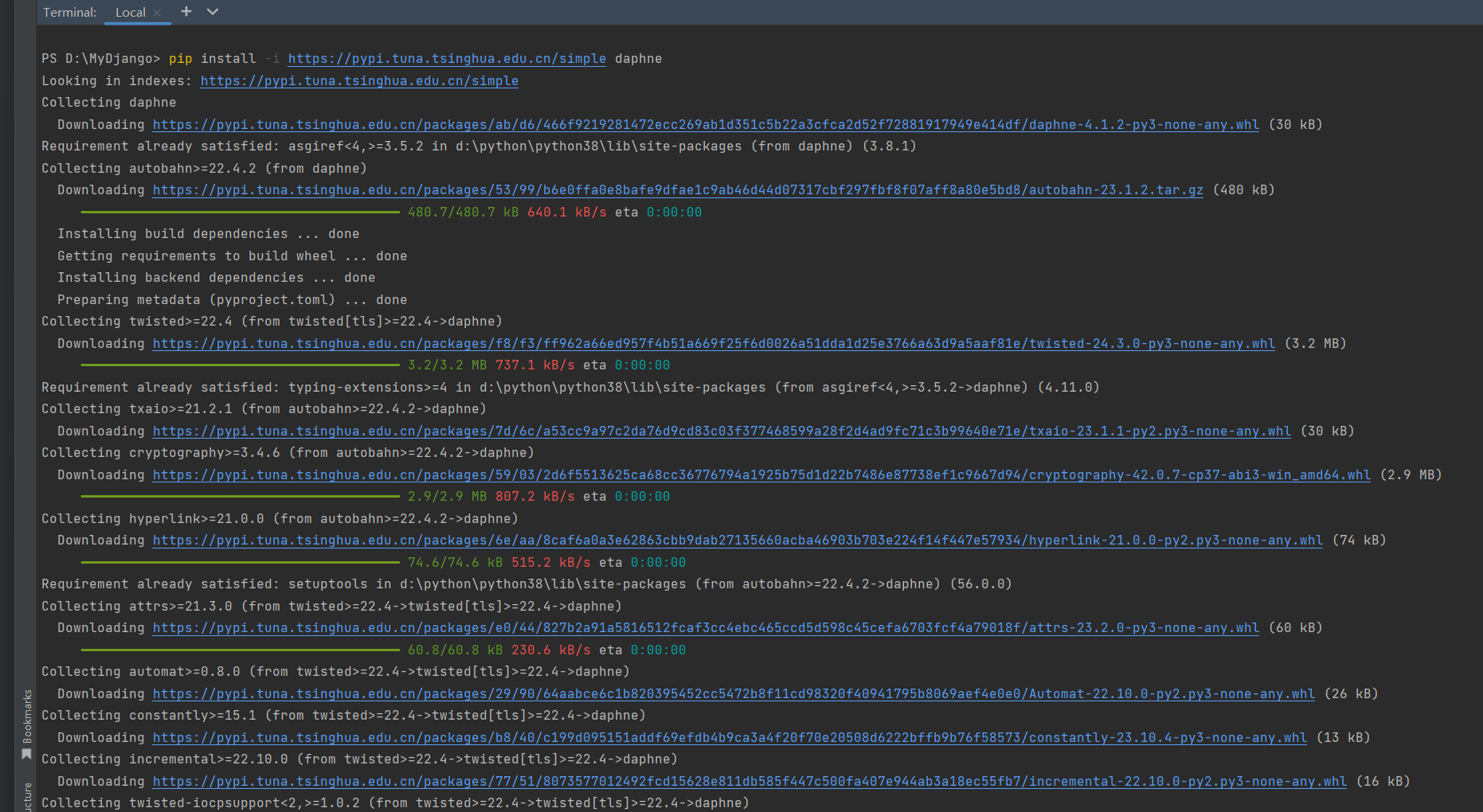Open 'Looking in indexes' tsinghua simple link
This screenshot has height=812, width=1483.
click(x=359, y=81)
